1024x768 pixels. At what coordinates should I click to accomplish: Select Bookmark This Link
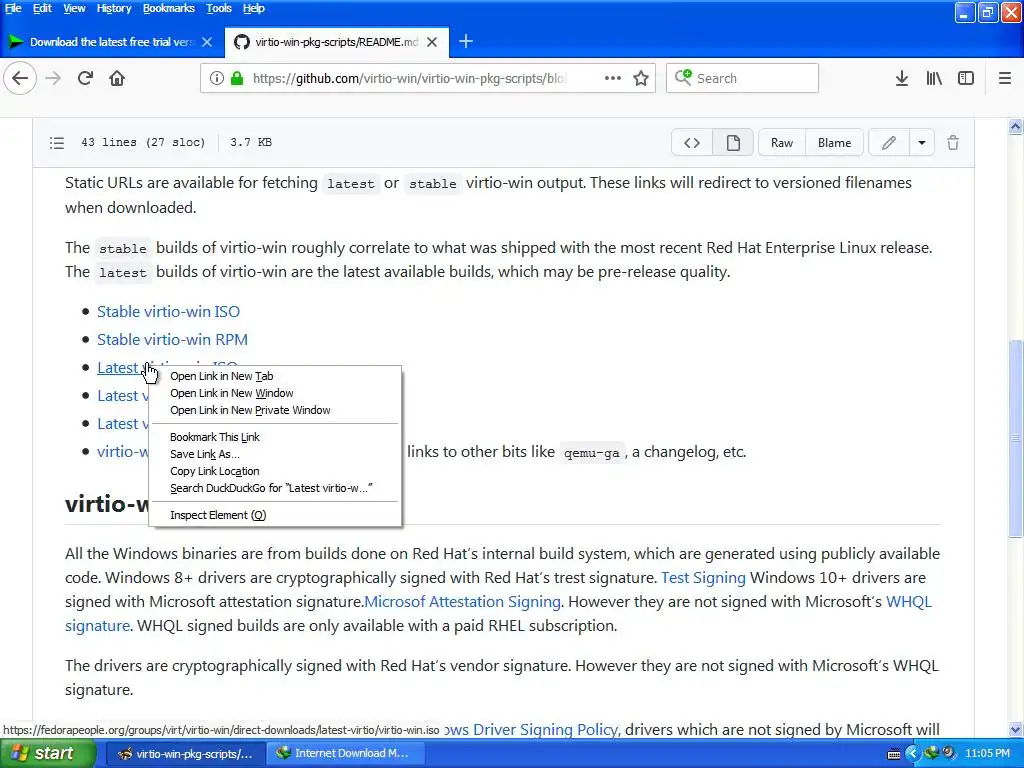(x=275, y=437)
